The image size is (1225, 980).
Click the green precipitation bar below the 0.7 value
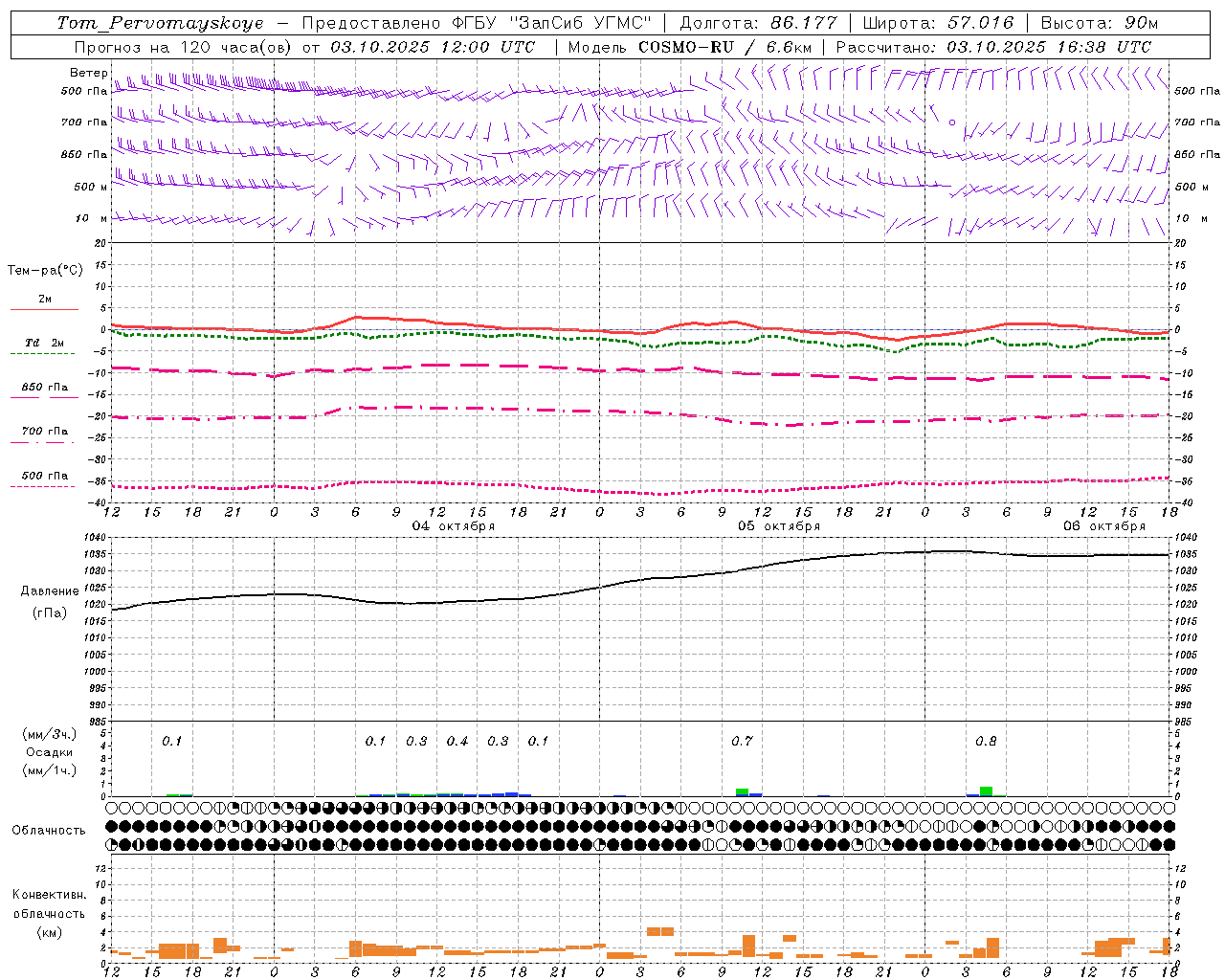tap(742, 792)
